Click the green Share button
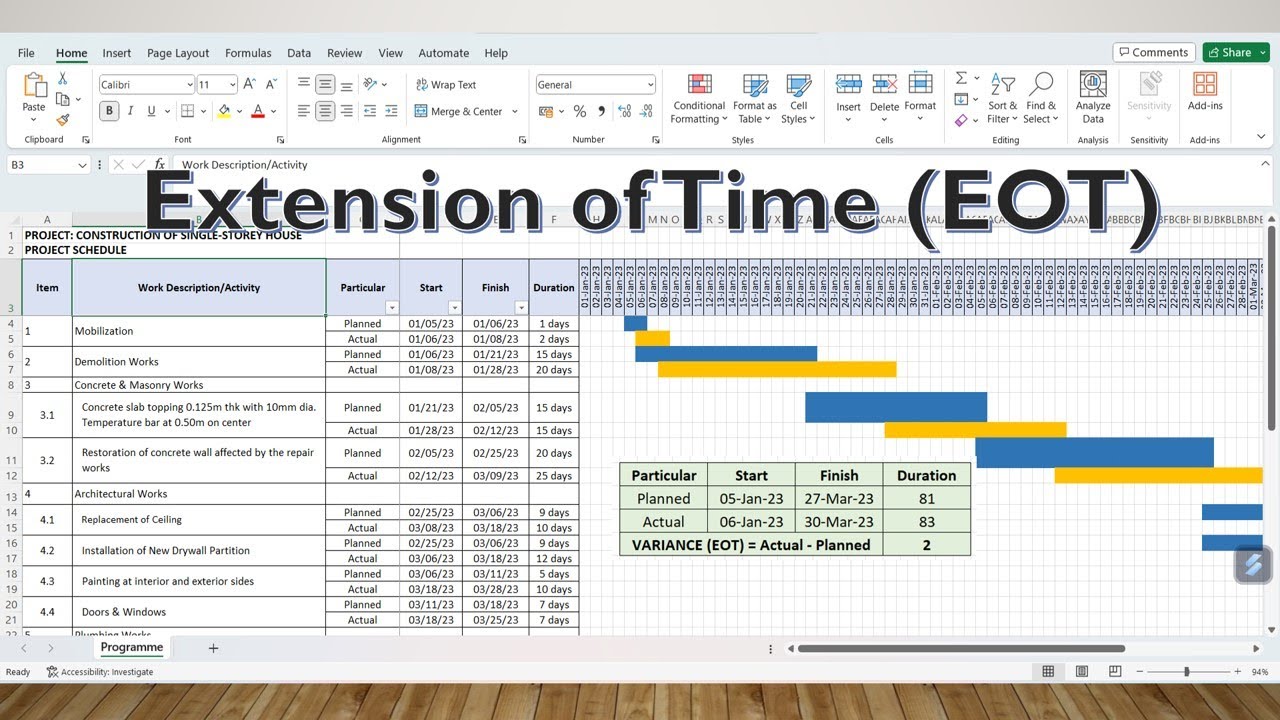The image size is (1280, 720). pos(1236,52)
